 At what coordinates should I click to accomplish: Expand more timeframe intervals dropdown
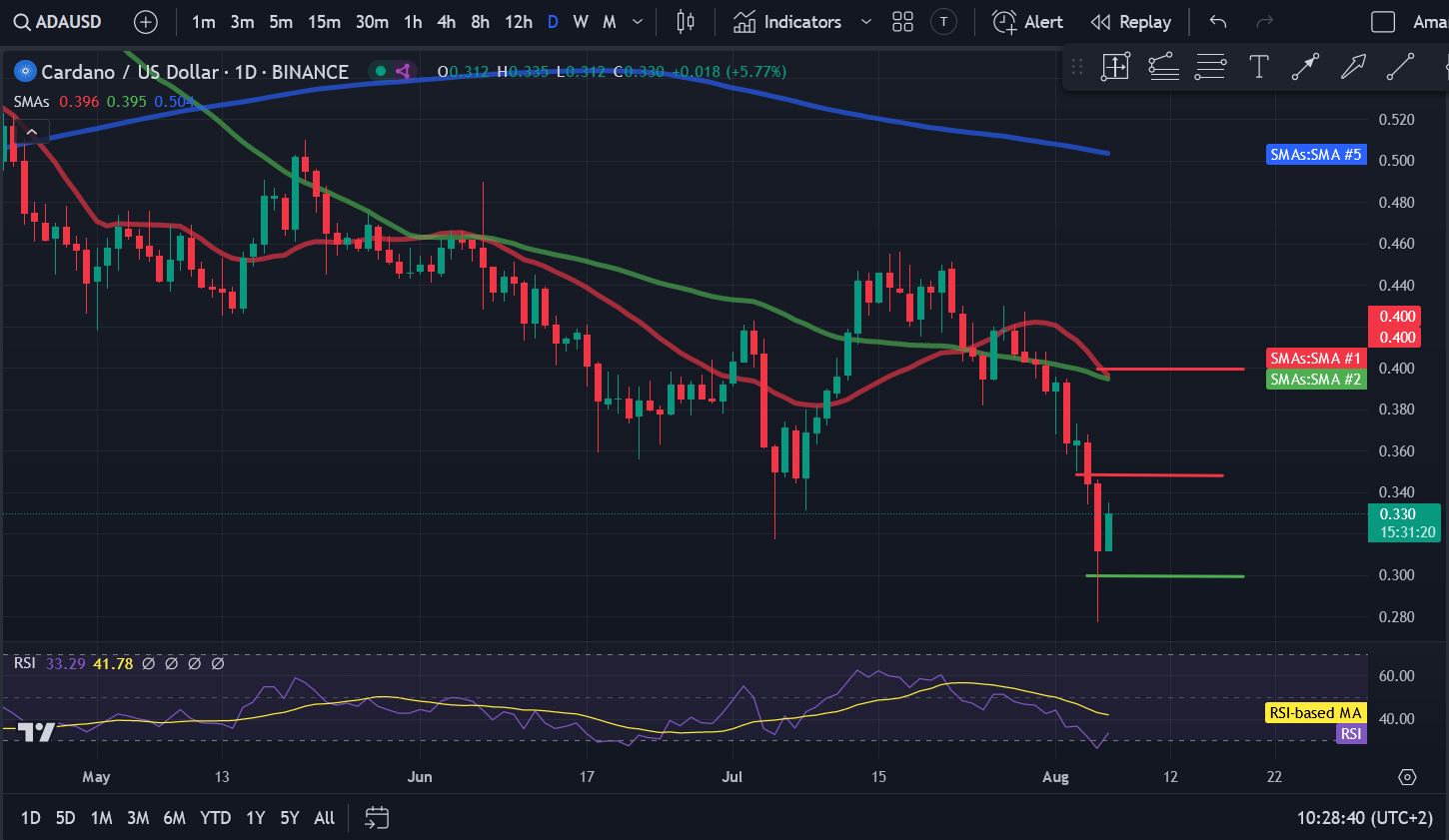[x=639, y=22]
